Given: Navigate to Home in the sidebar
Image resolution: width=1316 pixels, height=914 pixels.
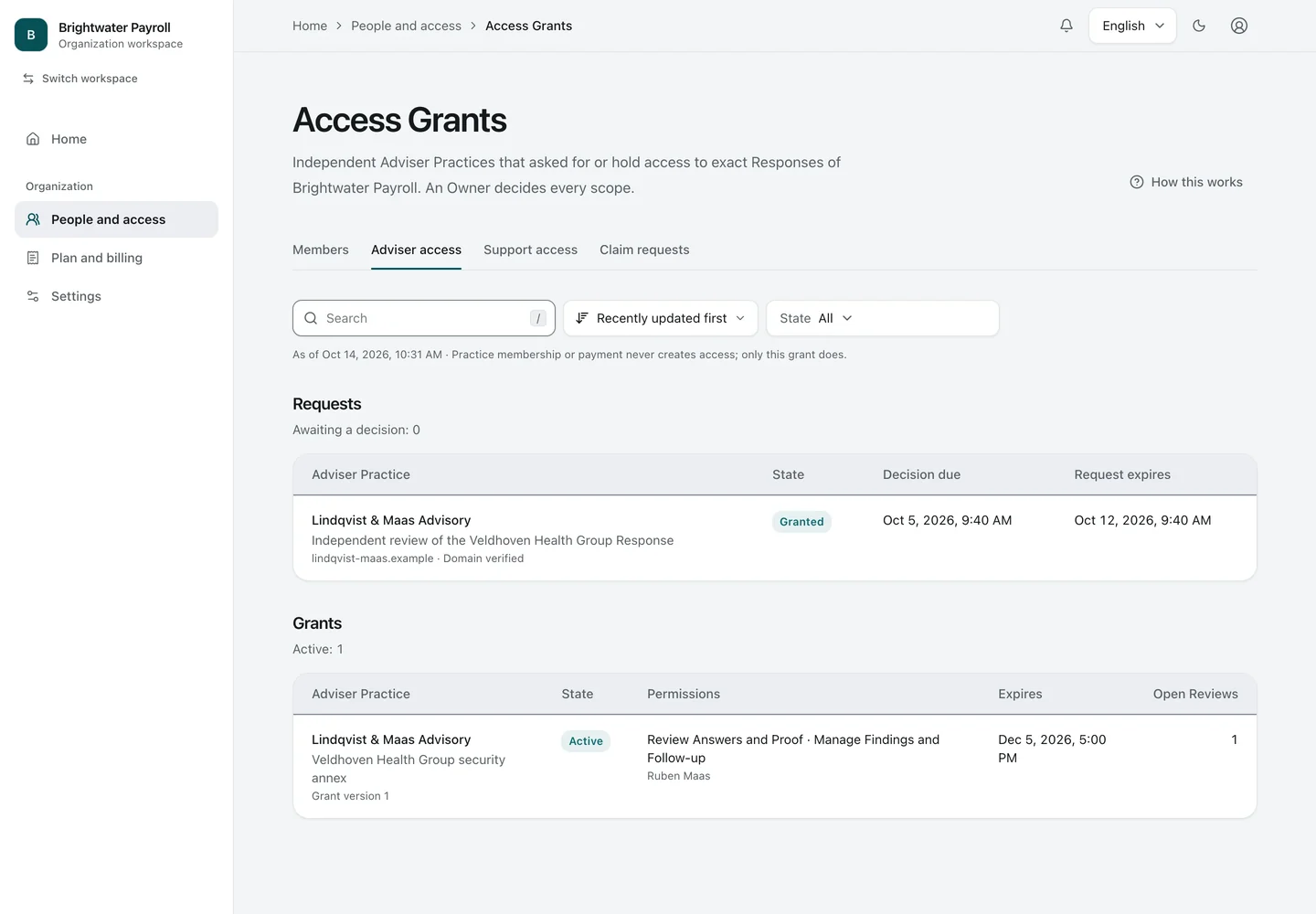Looking at the screenshot, I should pyautogui.click(x=116, y=139).
